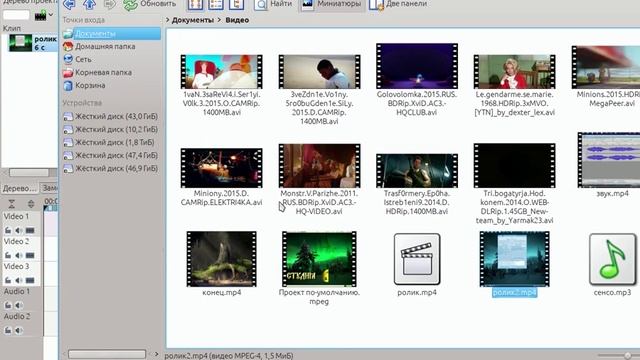Hide video of Video 2 track
The height and width of the screenshot is (360, 640).
[x=30, y=256]
